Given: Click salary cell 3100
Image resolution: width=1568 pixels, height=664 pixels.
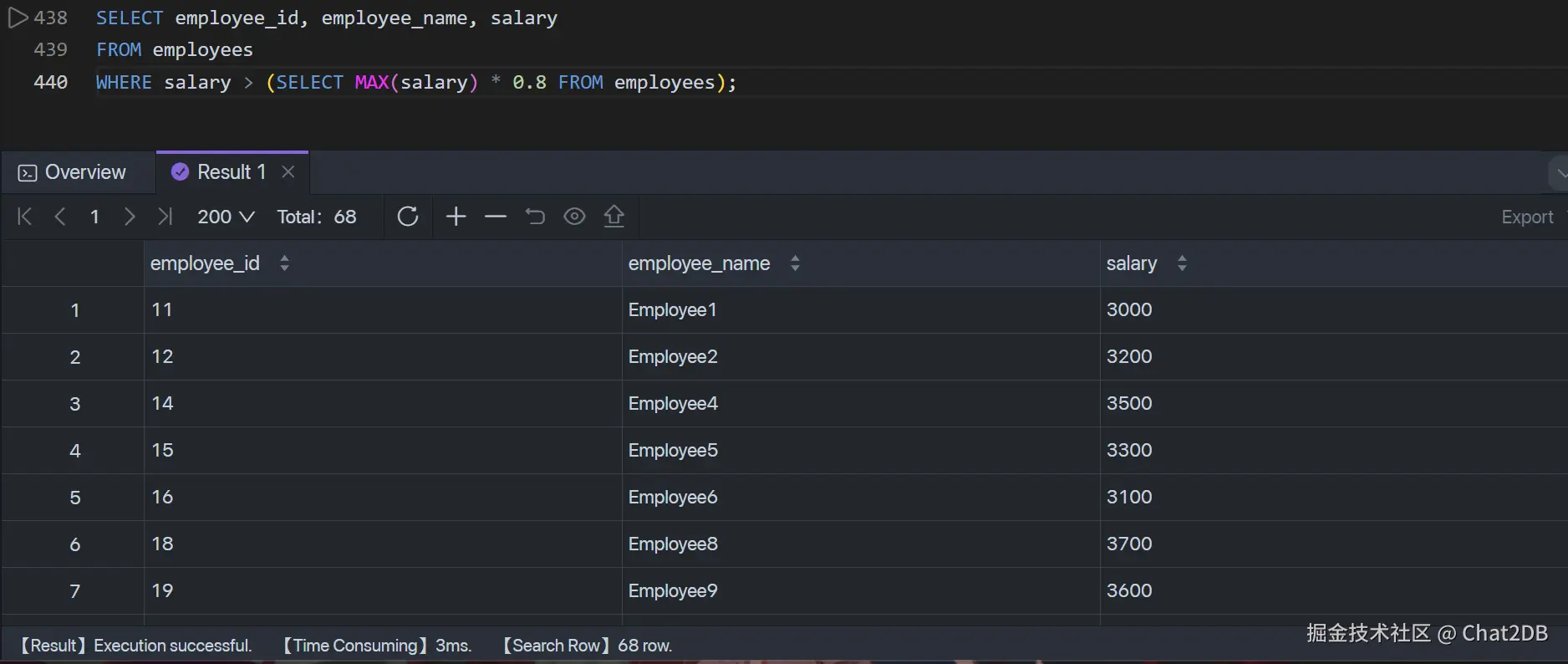Looking at the screenshot, I should tap(1334, 498).
